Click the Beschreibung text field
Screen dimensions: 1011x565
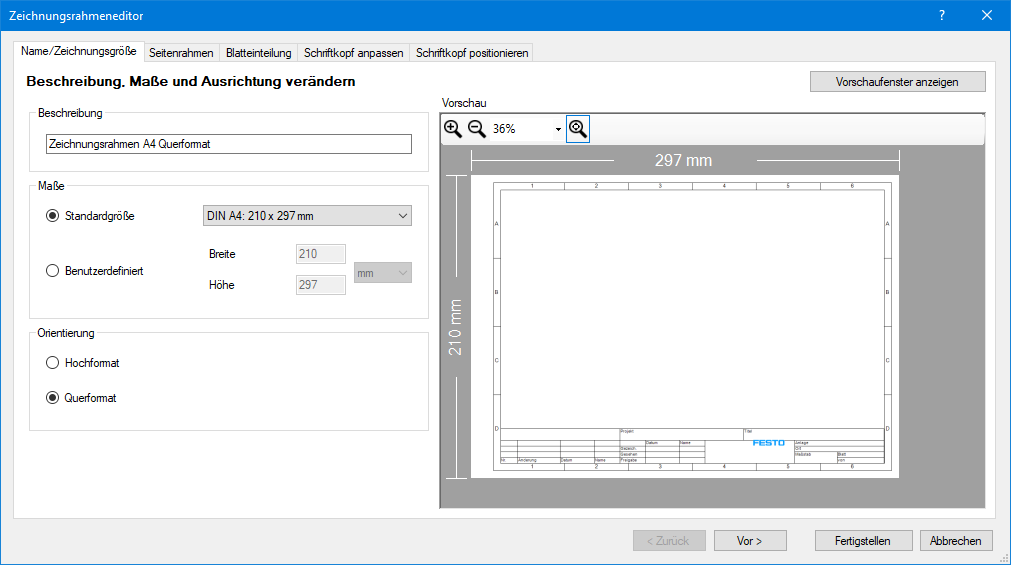tap(229, 144)
